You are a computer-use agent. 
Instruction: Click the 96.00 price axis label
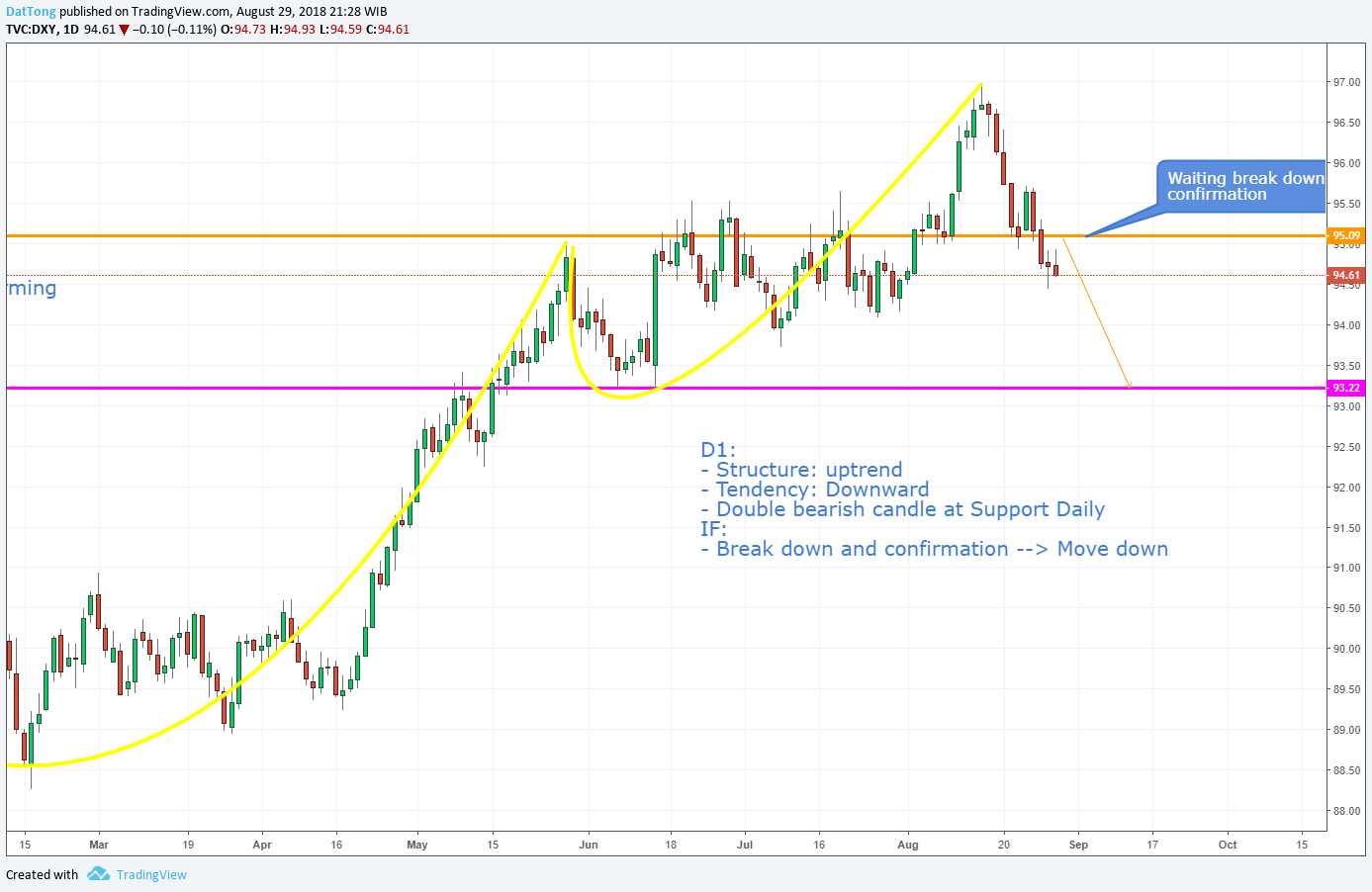coord(1346,163)
